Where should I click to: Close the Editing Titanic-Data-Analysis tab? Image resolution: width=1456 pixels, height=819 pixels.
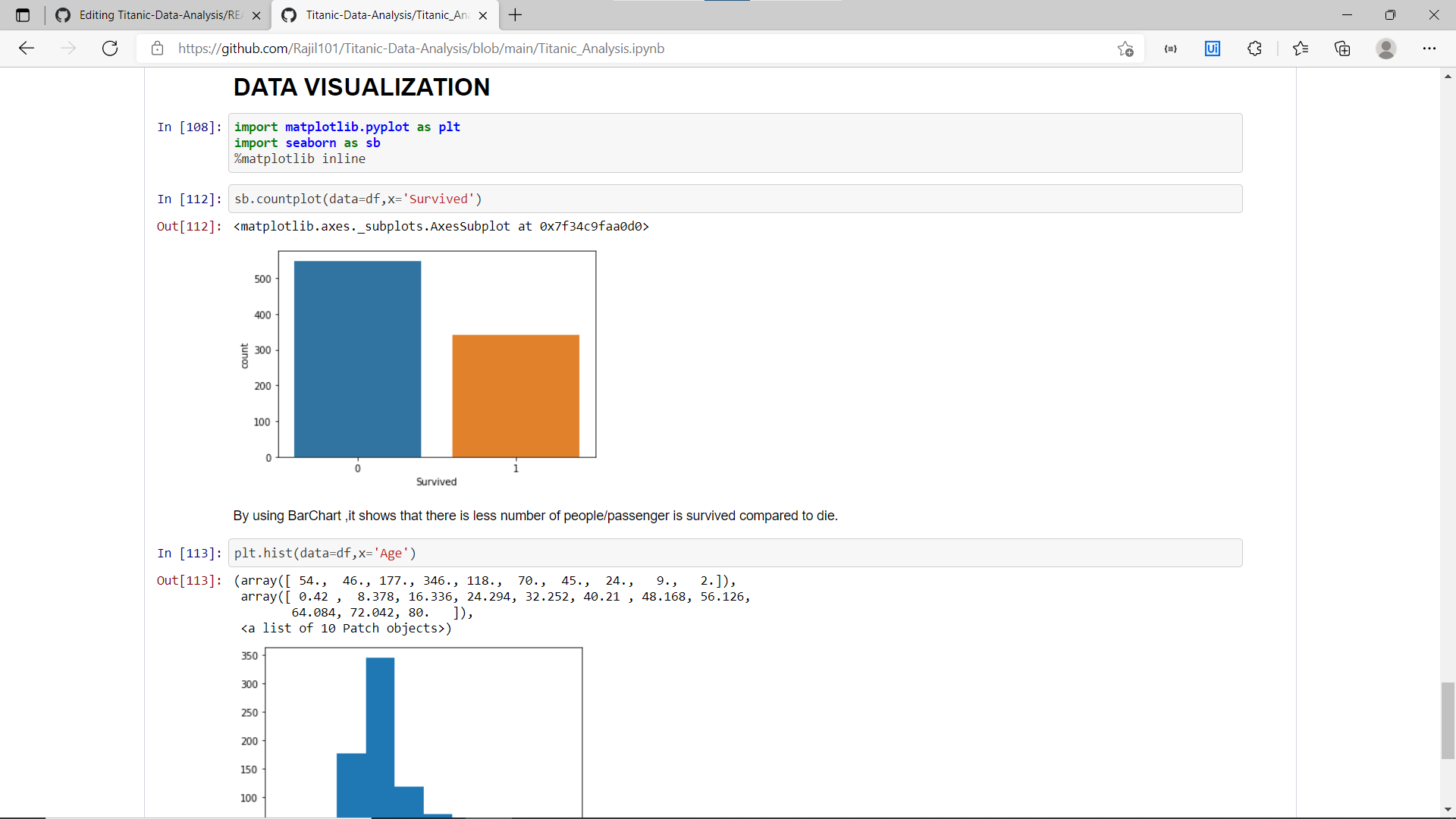[256, 15]
